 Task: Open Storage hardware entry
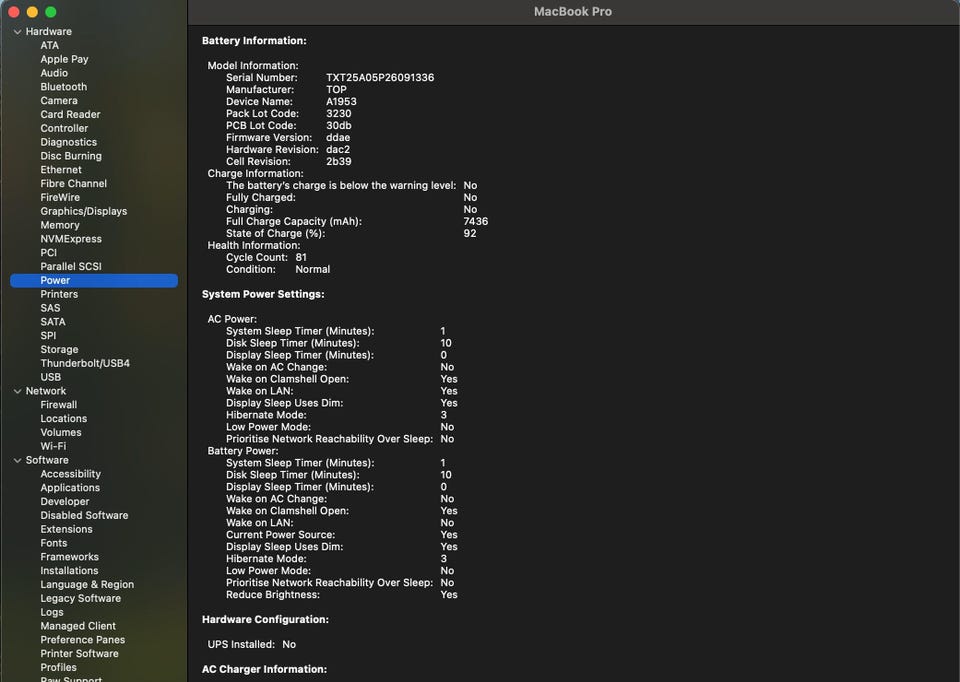pyautogui.click(x=59, y=350)
